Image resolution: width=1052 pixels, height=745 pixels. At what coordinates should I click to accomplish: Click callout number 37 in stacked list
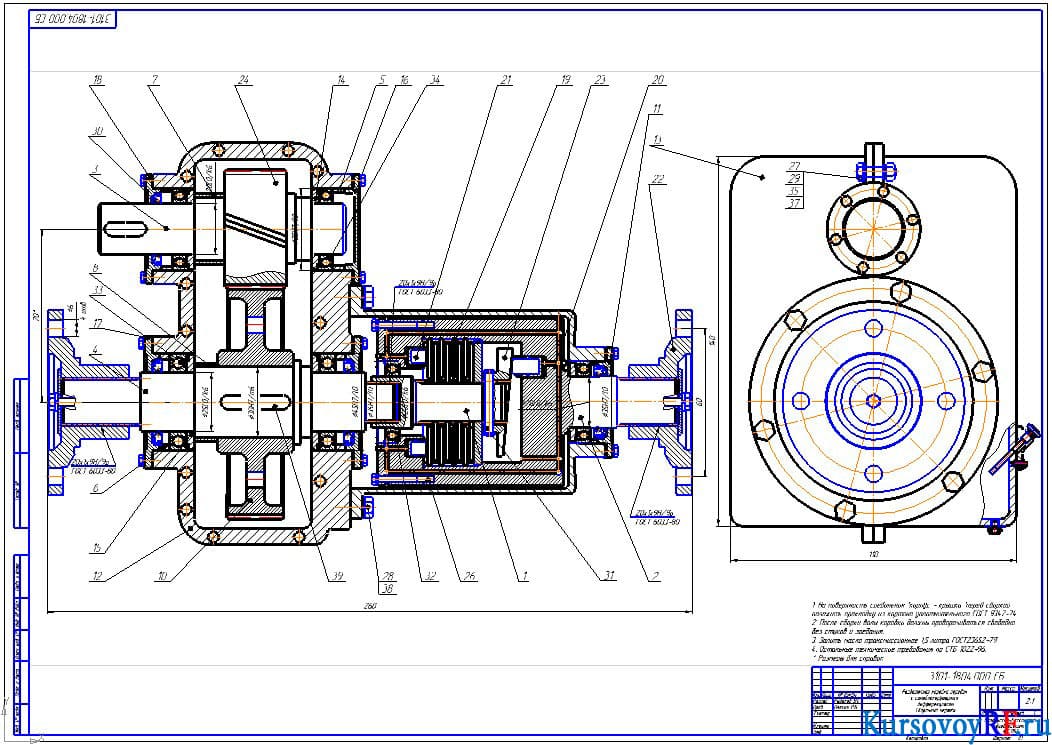click(x=794, y=203)
